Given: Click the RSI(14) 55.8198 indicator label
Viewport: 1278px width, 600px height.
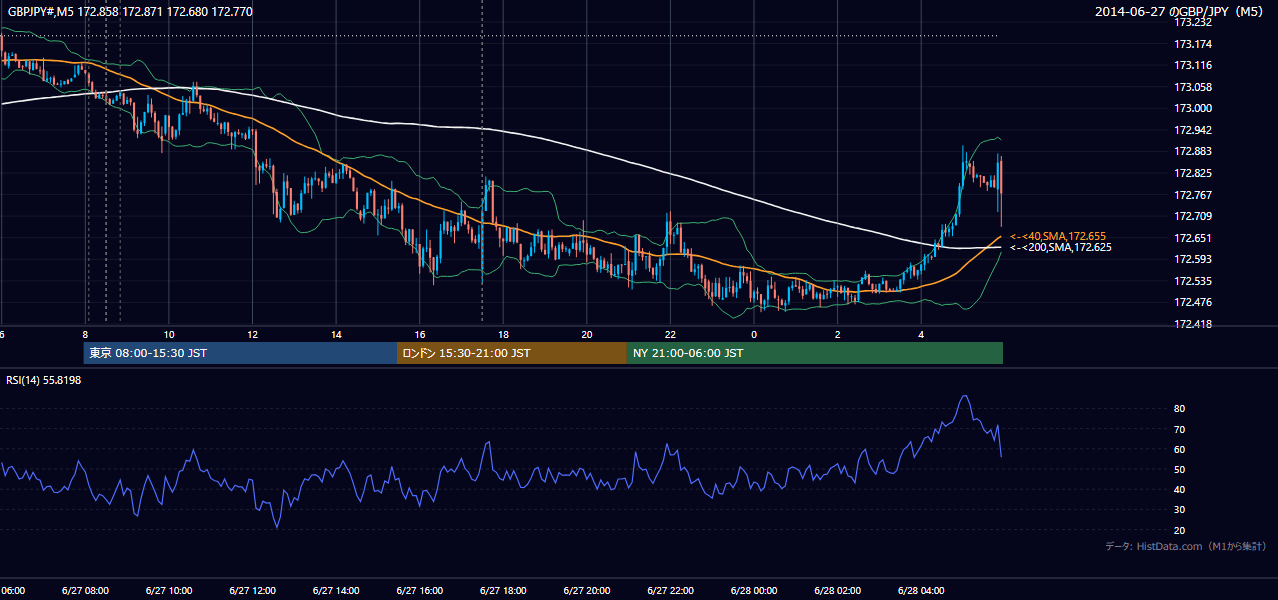Looking at the screenshot, I should 44,380.
